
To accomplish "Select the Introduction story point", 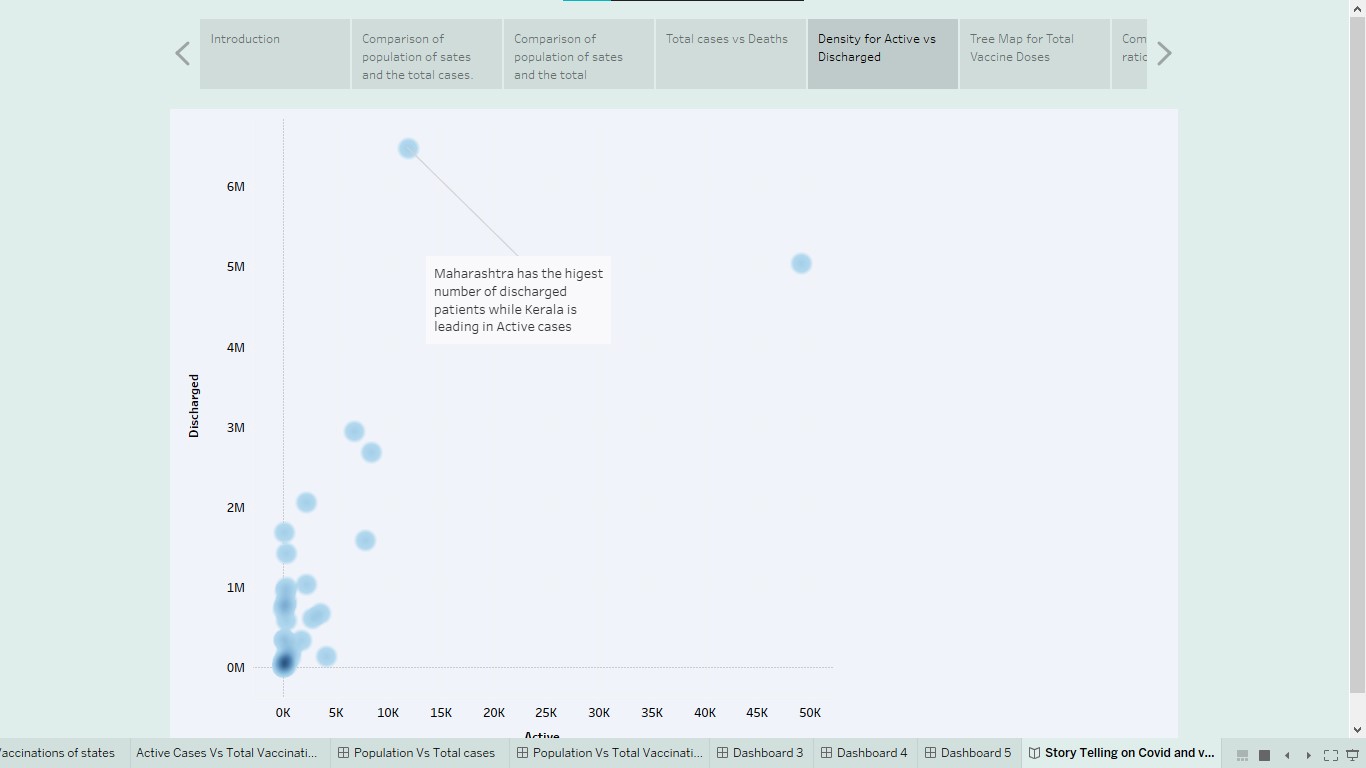I will [274, 53].
